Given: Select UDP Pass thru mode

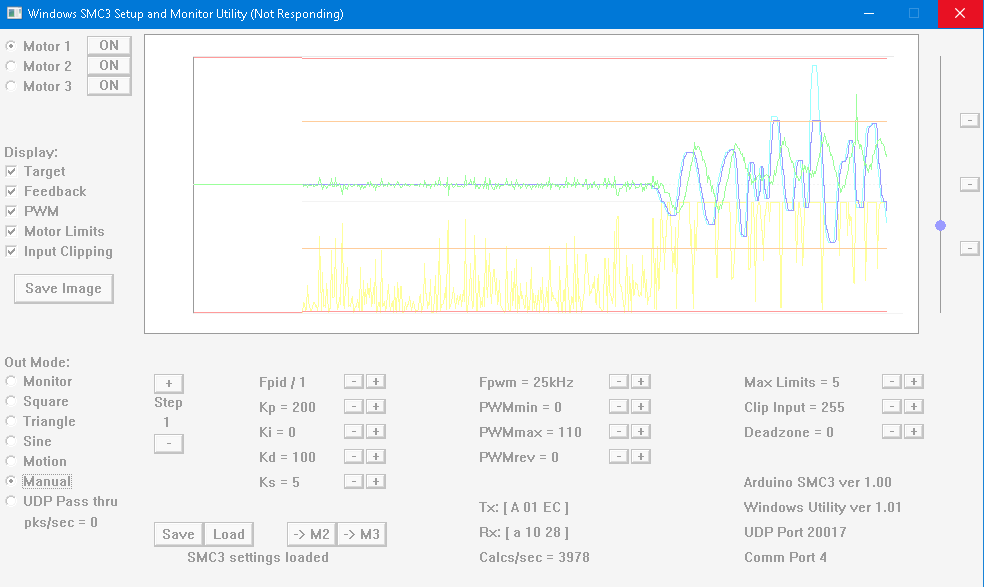Looking at the screenshot, I should (11, 501).
